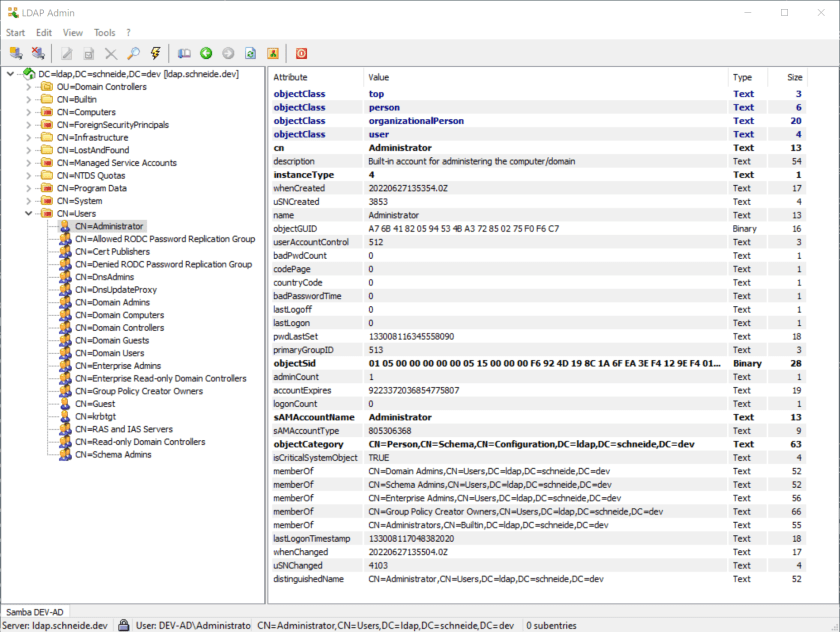Collapse the CN=Users tree node

(x=29, y=213)
